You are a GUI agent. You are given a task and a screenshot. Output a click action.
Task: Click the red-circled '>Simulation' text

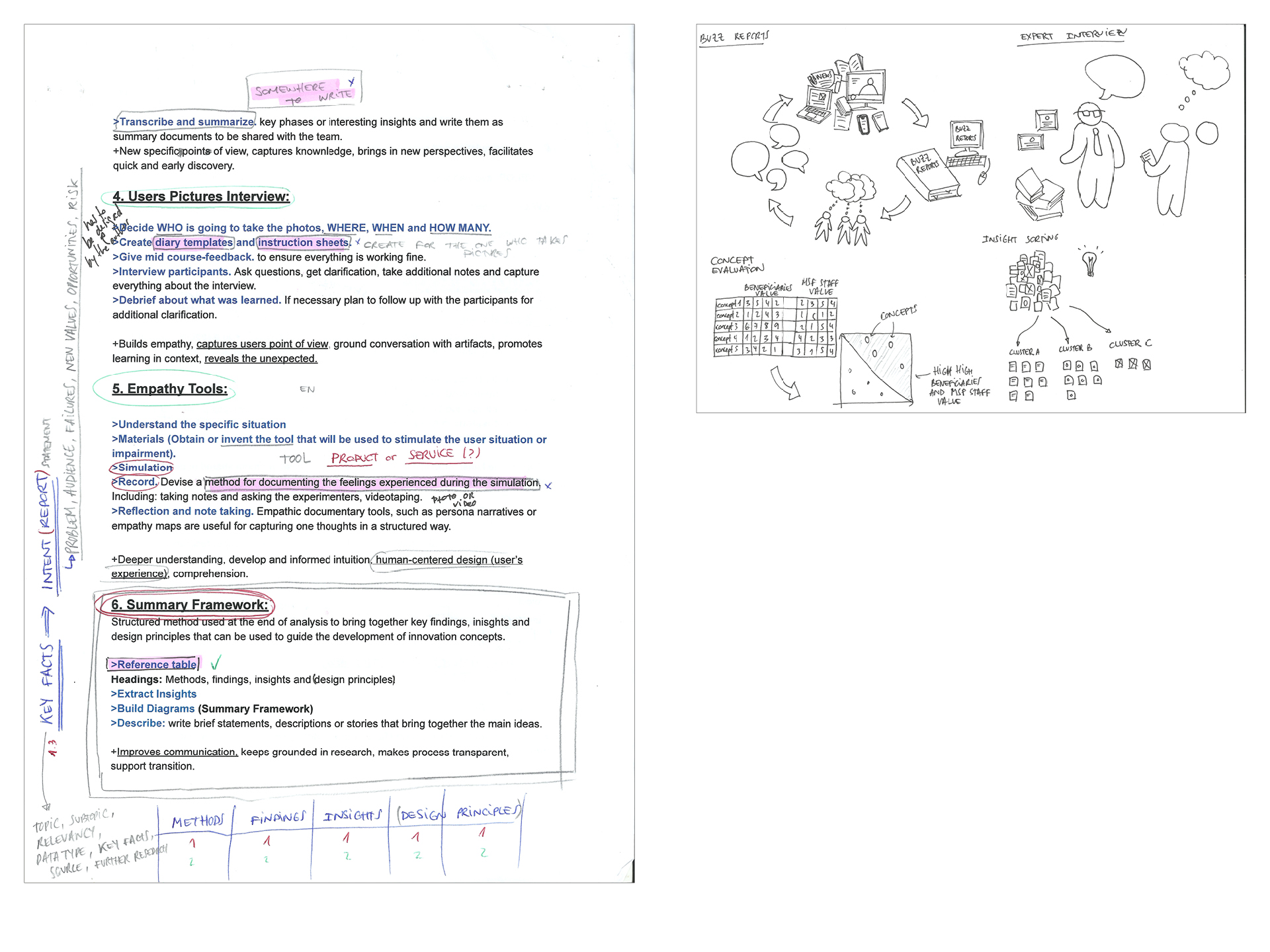142,467
